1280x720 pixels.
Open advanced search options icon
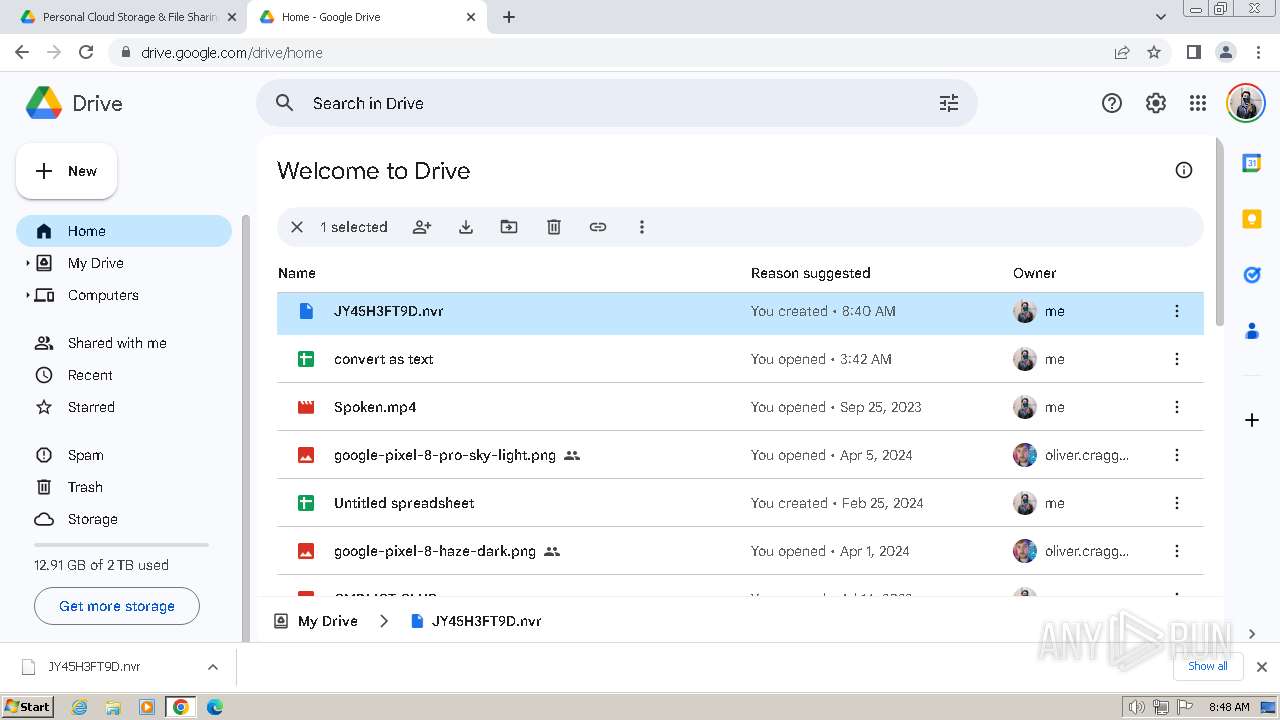pyautogui.click(x=949, y=103)
